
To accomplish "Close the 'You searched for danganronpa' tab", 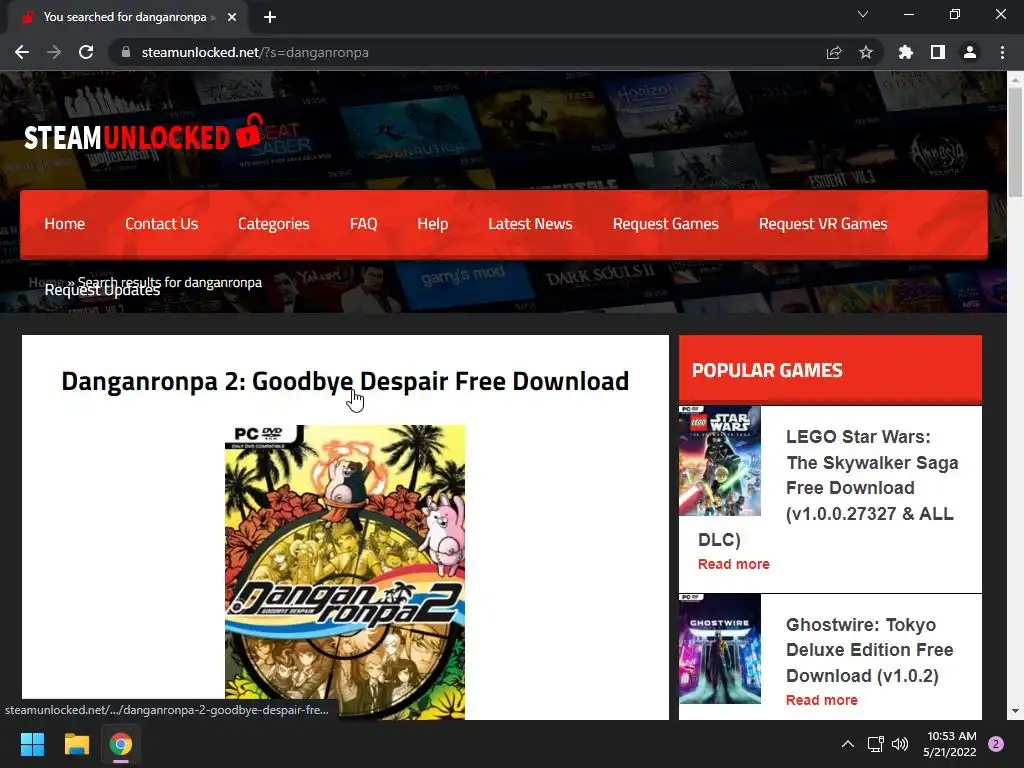I will click(x=232, y=17).
